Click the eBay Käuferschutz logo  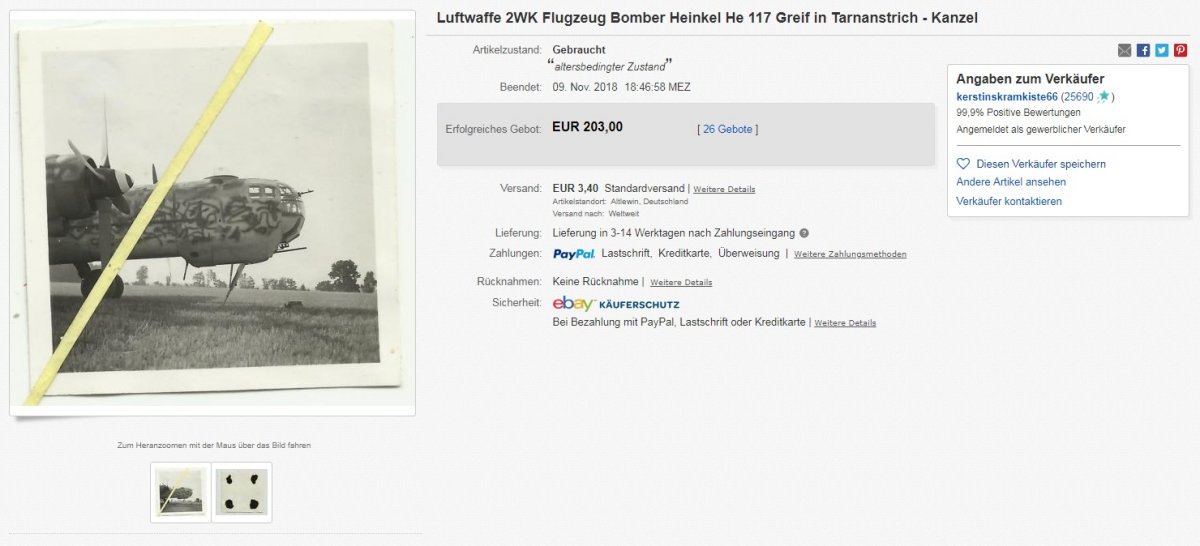click(616, 304)
